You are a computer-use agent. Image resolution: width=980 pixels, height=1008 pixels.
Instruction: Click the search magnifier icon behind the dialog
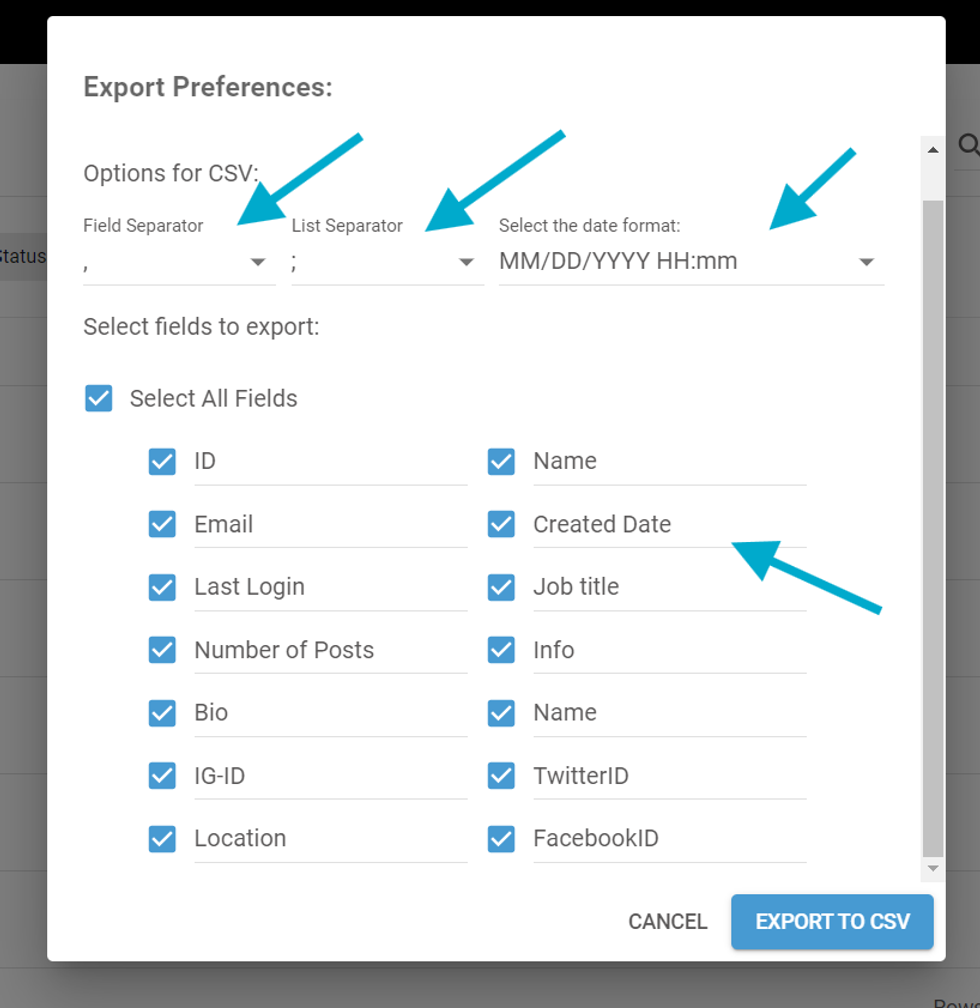tap(968, 146)
